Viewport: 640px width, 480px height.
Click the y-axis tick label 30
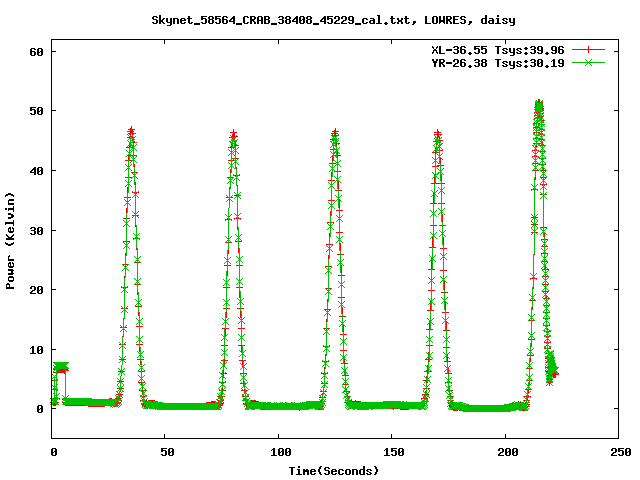(36, 231)
